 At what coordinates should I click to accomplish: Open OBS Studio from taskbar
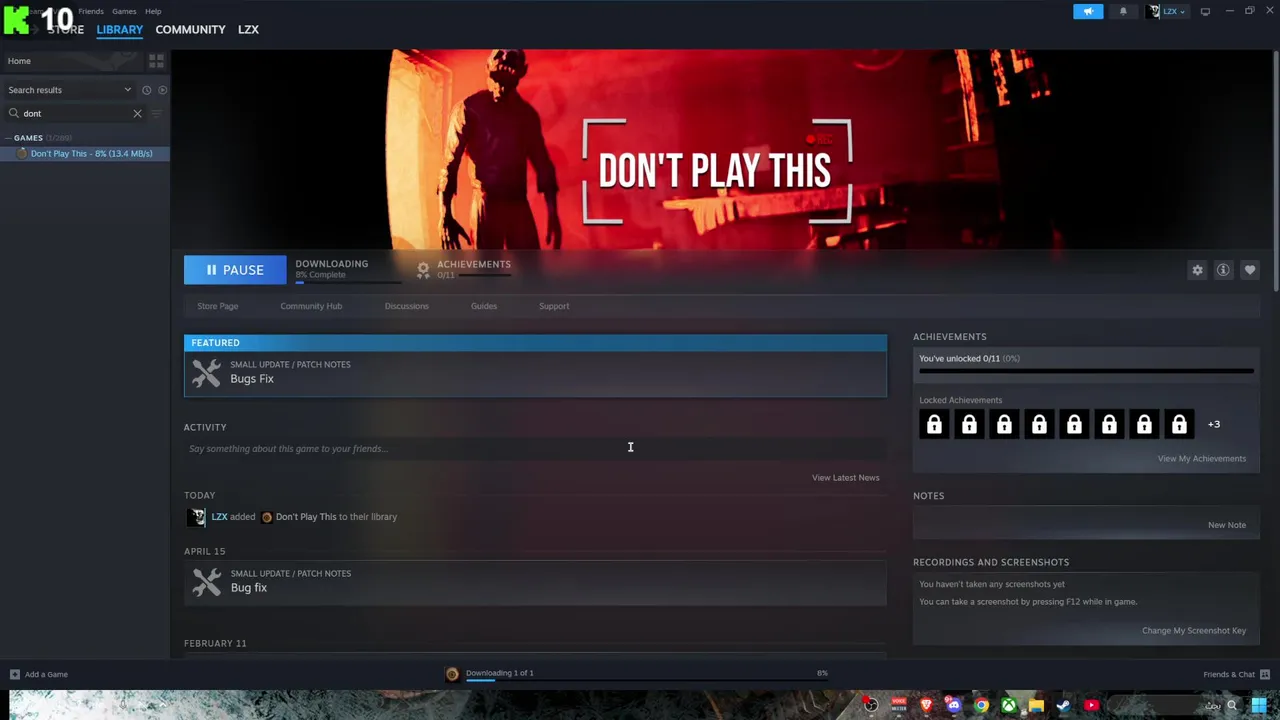(x=871, y=705)
